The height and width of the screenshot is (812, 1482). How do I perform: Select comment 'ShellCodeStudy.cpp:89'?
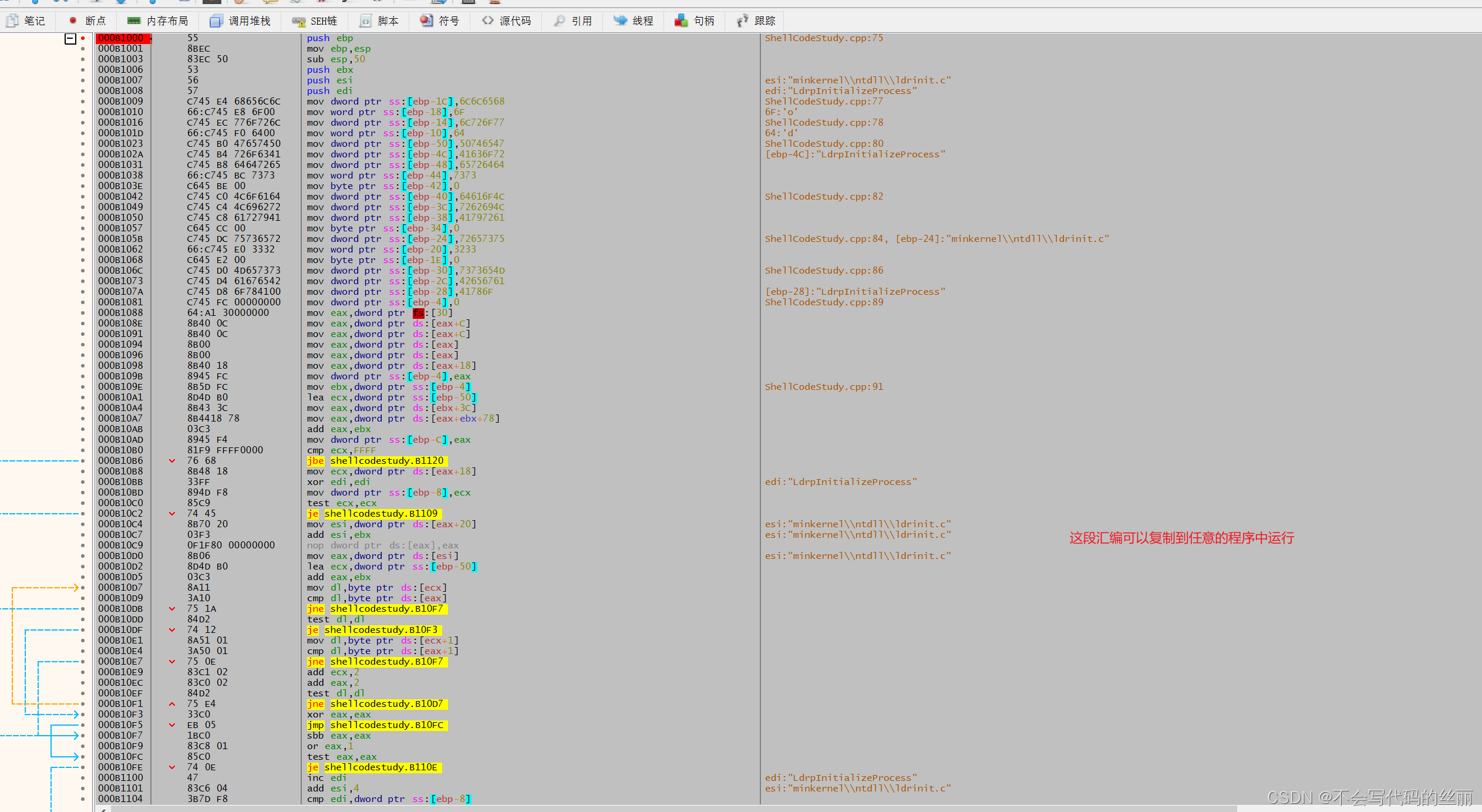(x=824, y=302)
